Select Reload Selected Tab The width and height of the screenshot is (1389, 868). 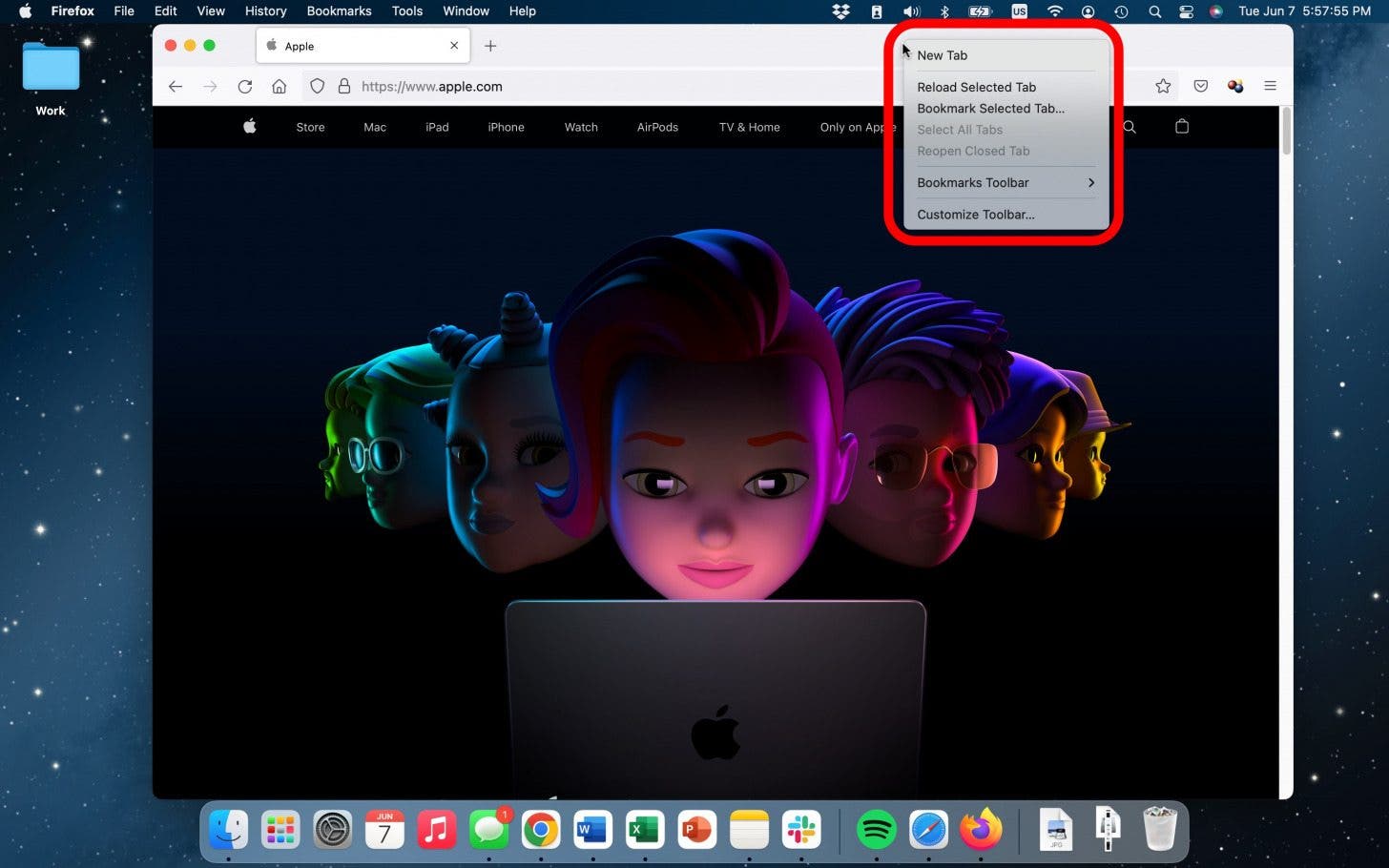click(976, 88)
